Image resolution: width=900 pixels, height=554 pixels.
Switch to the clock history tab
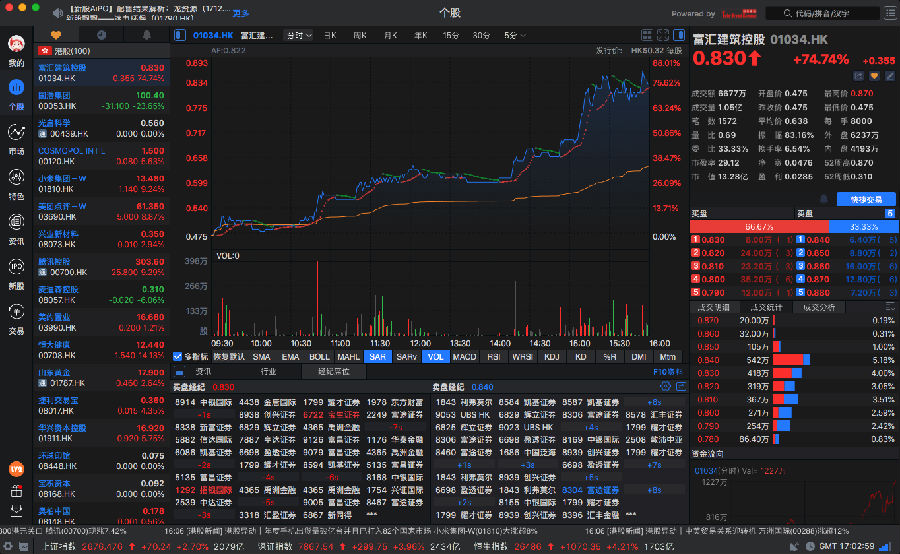click(x=102, y=35)
